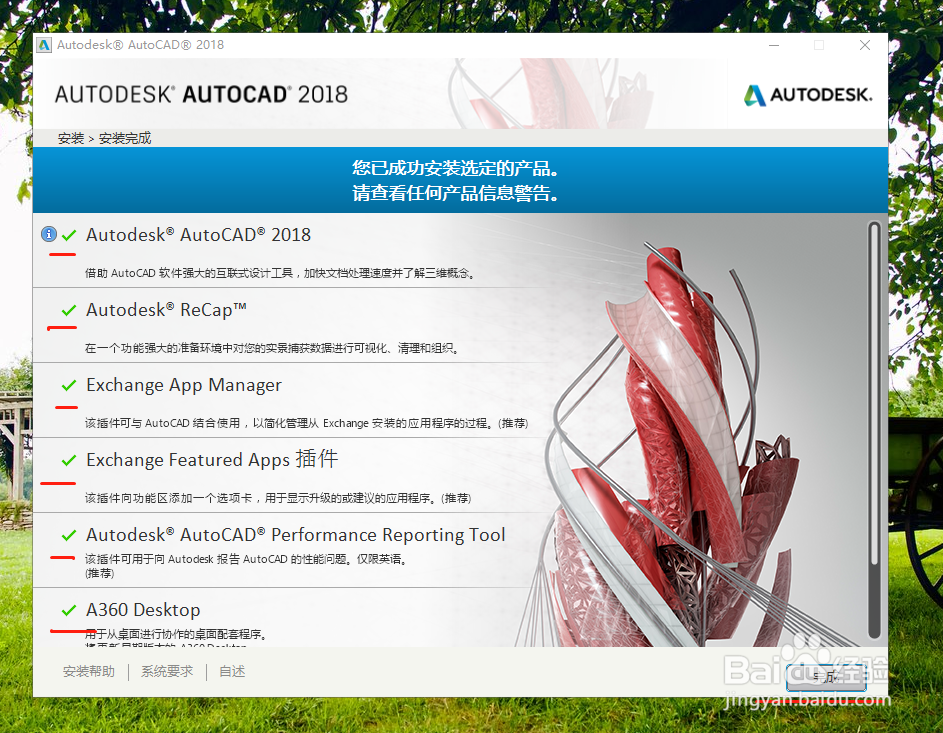Viewport: 943px width, 733px height.
Task: Select the Exchange Featured Apps 插件 title
Action: (212, 459)
